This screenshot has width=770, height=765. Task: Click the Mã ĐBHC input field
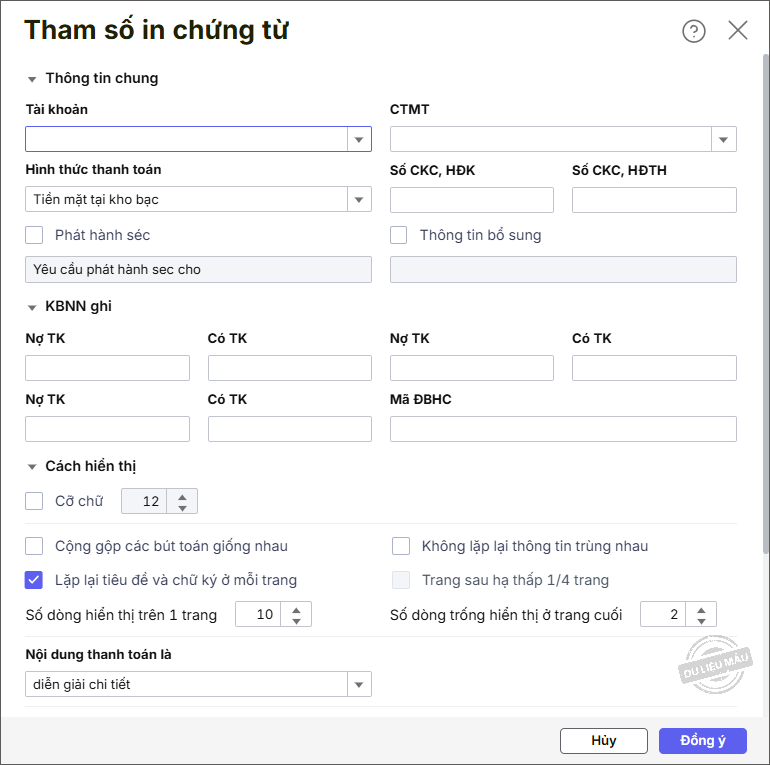pos(563,429)
